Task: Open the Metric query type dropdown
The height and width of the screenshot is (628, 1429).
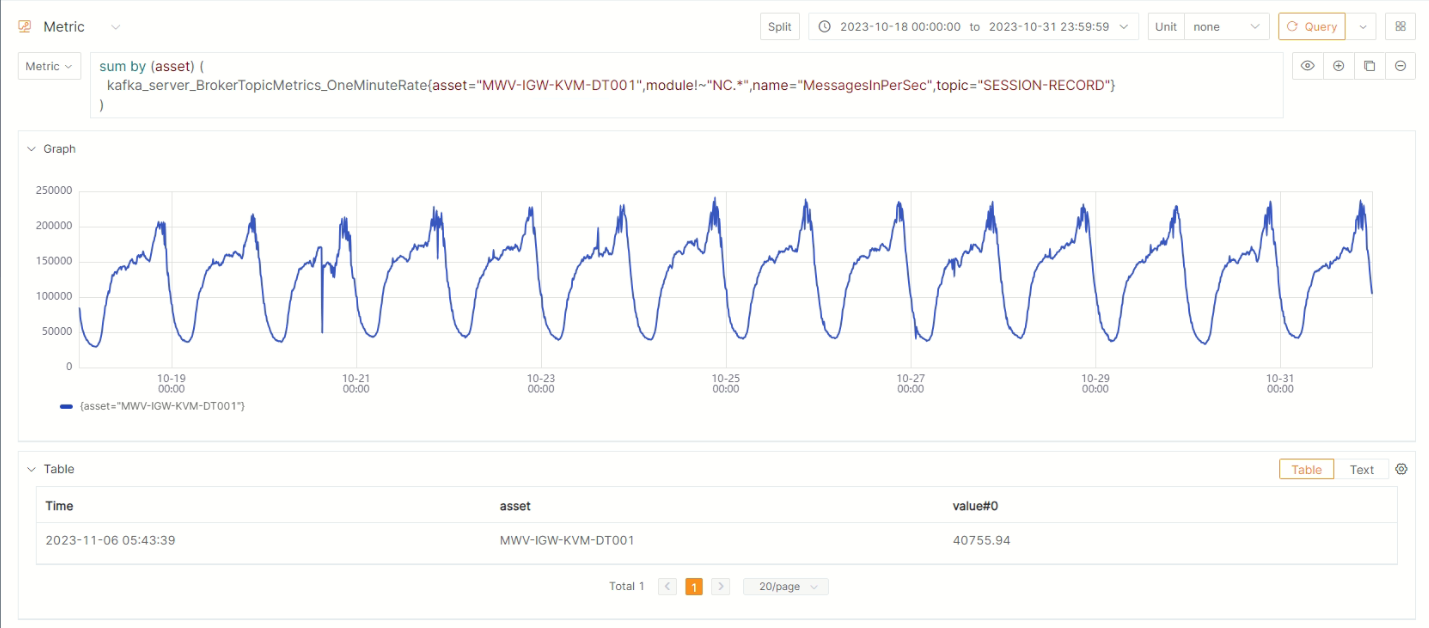Action: coord(49,66)
